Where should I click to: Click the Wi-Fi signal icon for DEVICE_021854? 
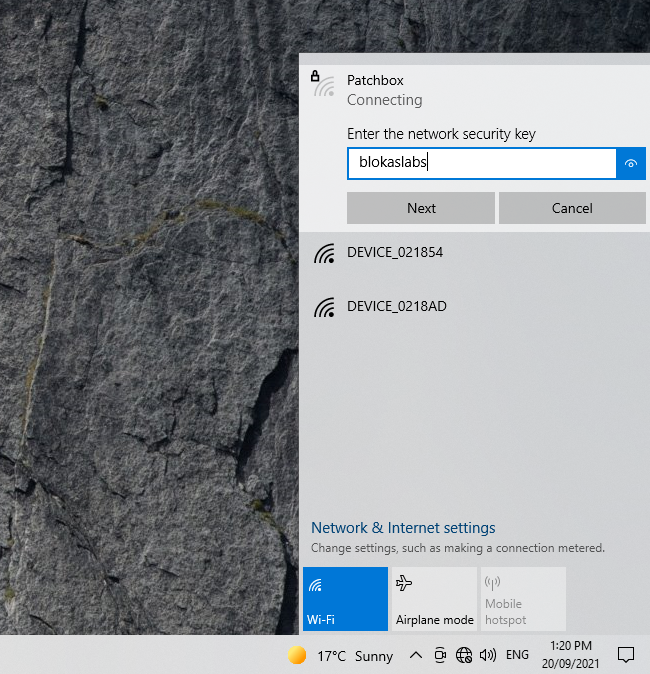click(324, 253)
